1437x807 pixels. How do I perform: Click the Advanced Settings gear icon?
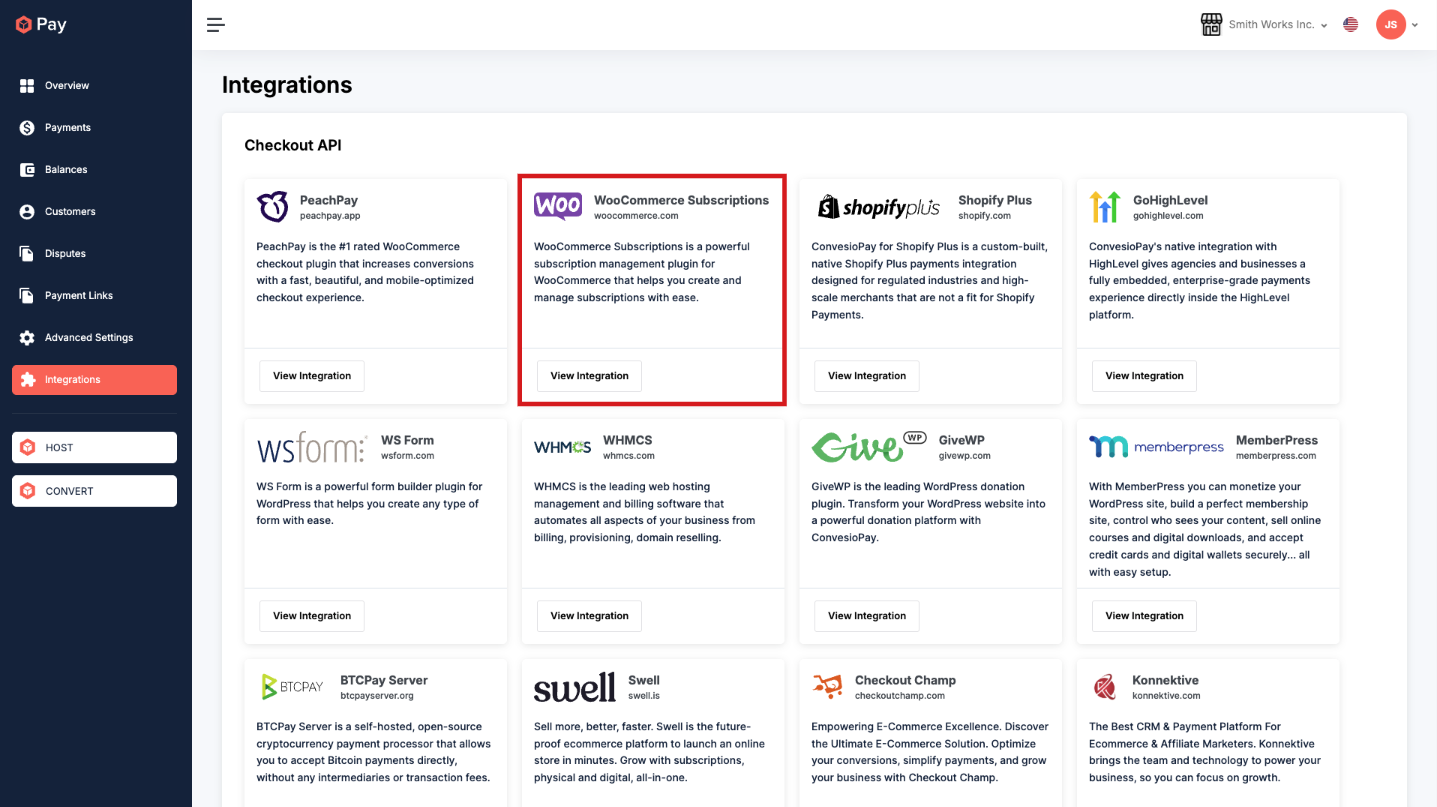(x=27, y=338)
